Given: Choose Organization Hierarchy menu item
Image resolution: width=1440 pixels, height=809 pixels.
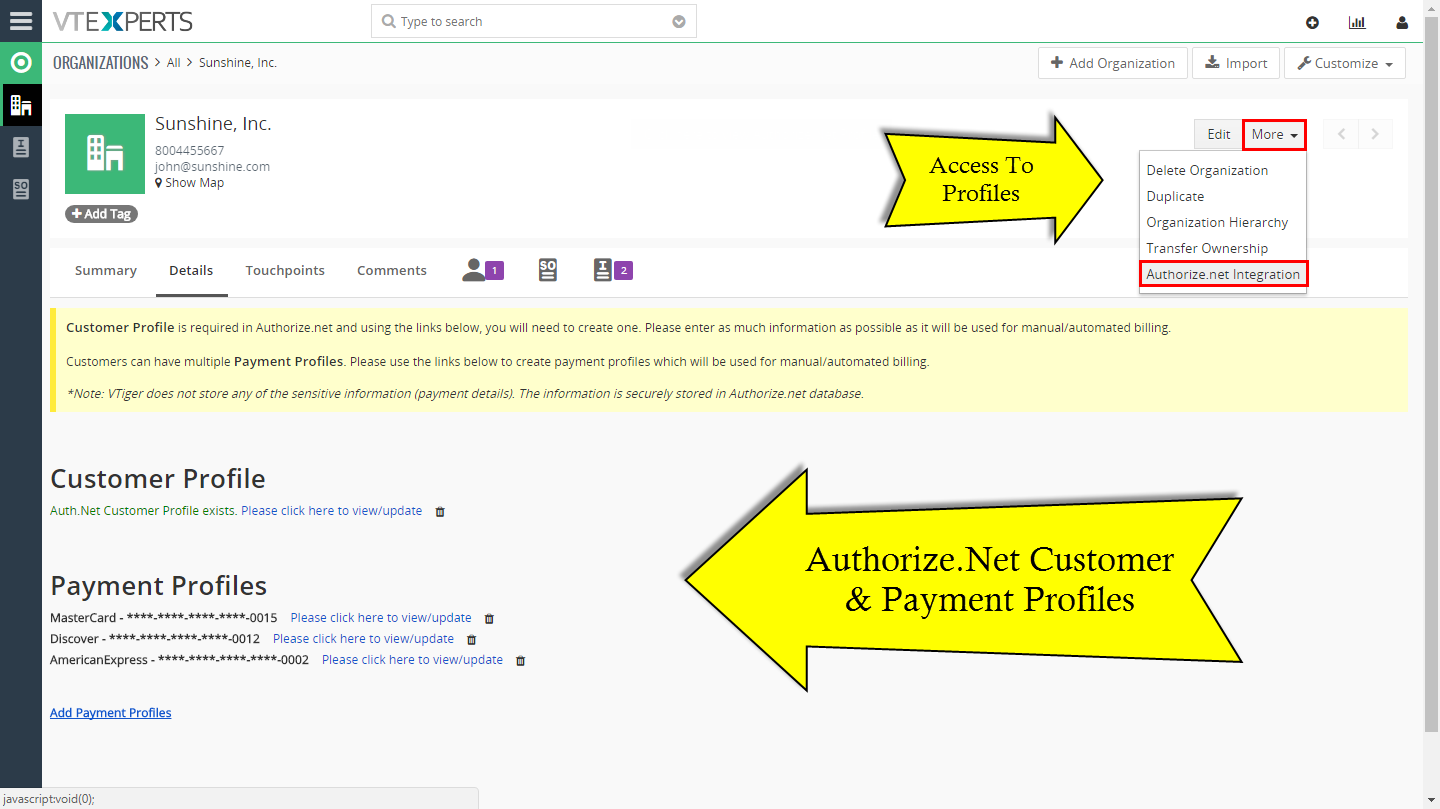Looking at the screenshot, I should (1217, 222).
